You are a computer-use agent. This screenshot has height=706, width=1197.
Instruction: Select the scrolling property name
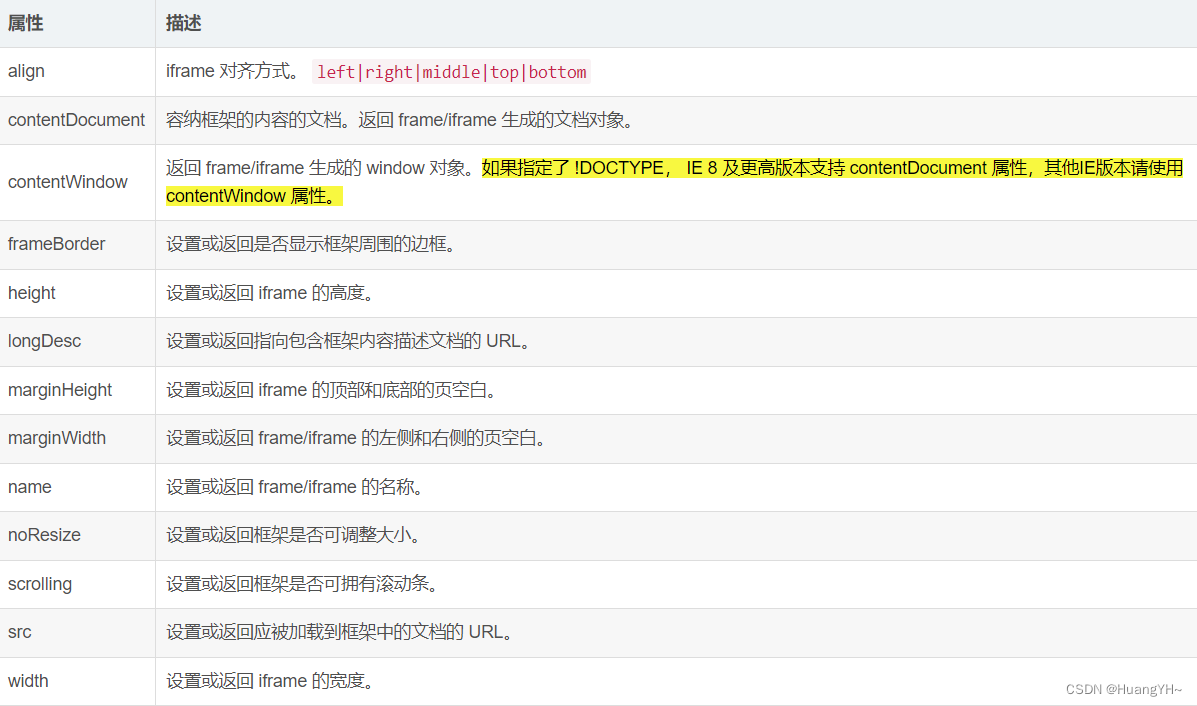pyautogui.click(x=40, y=584)
